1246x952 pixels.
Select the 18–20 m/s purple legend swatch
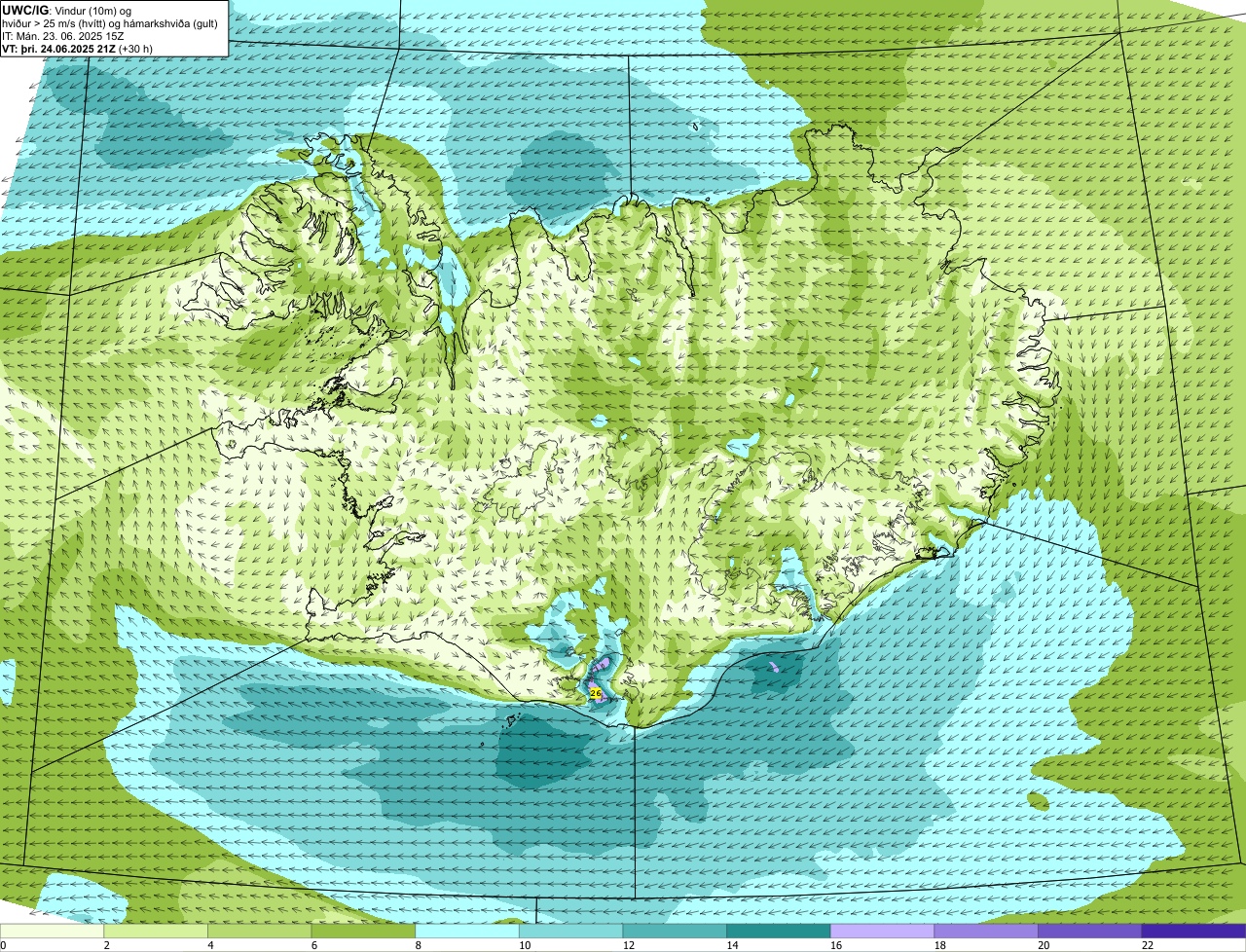[985, 931]
